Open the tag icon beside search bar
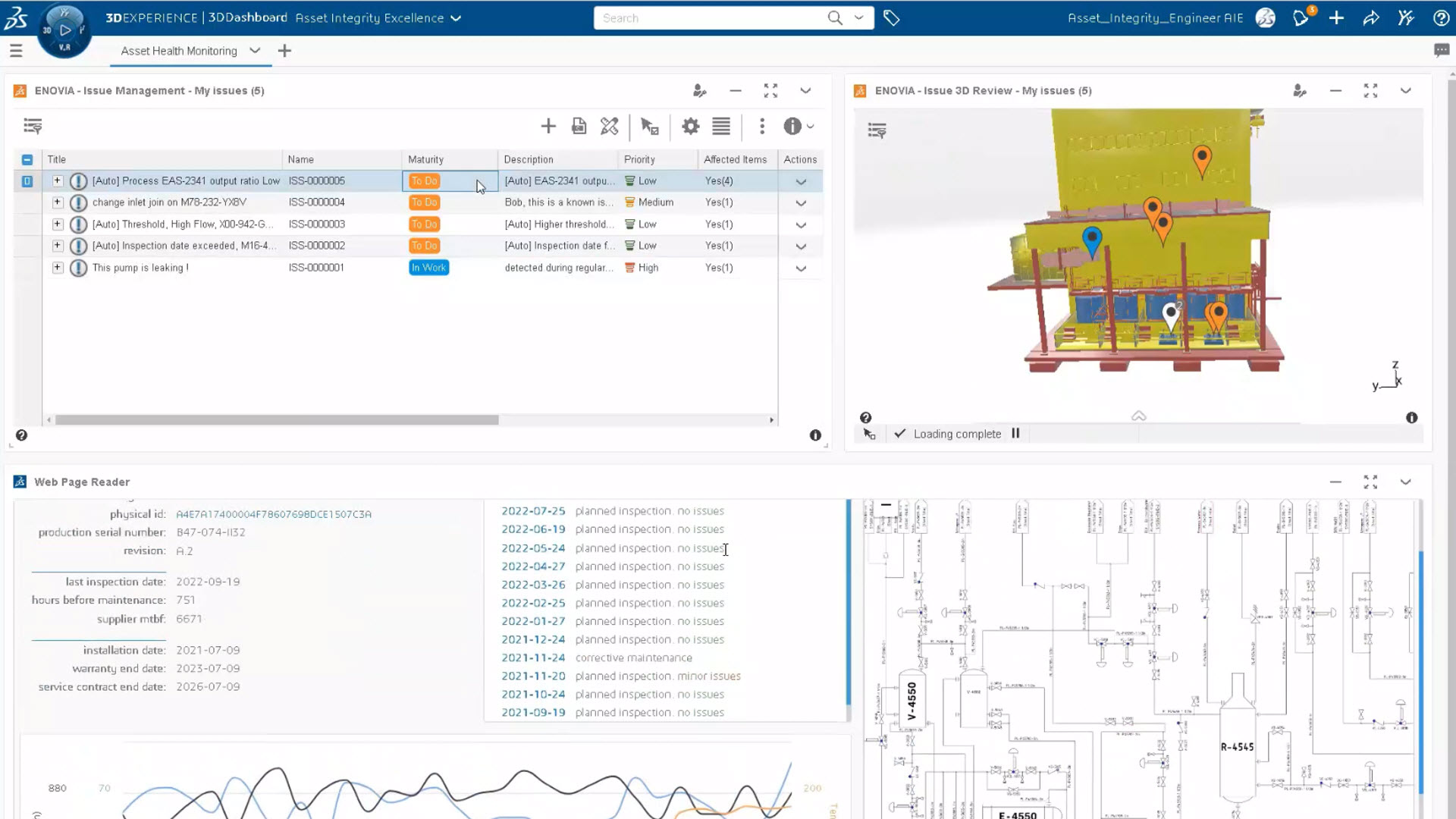The height and width of the screenshot is (819, 1456). point(892,18)
